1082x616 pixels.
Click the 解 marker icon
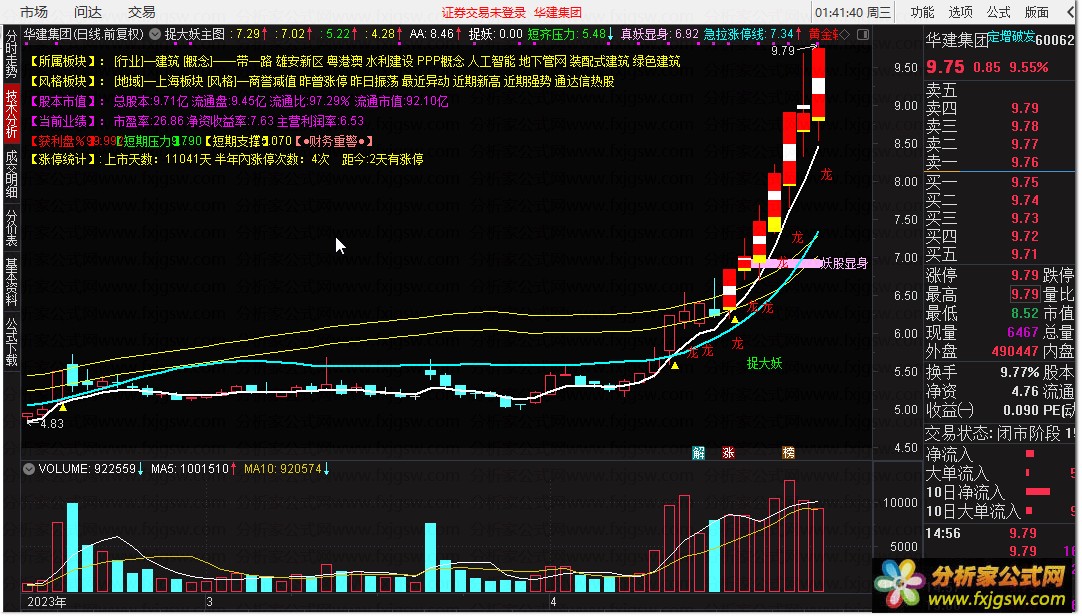[x=698, y=453]
